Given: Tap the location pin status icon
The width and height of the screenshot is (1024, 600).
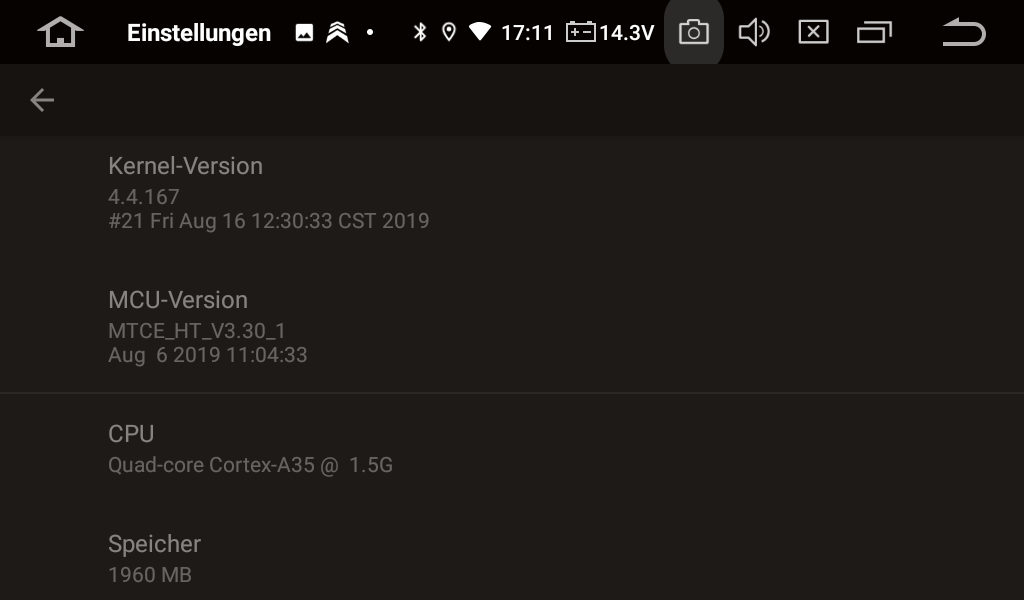Looking at the screenshot, I should point(449,32).
